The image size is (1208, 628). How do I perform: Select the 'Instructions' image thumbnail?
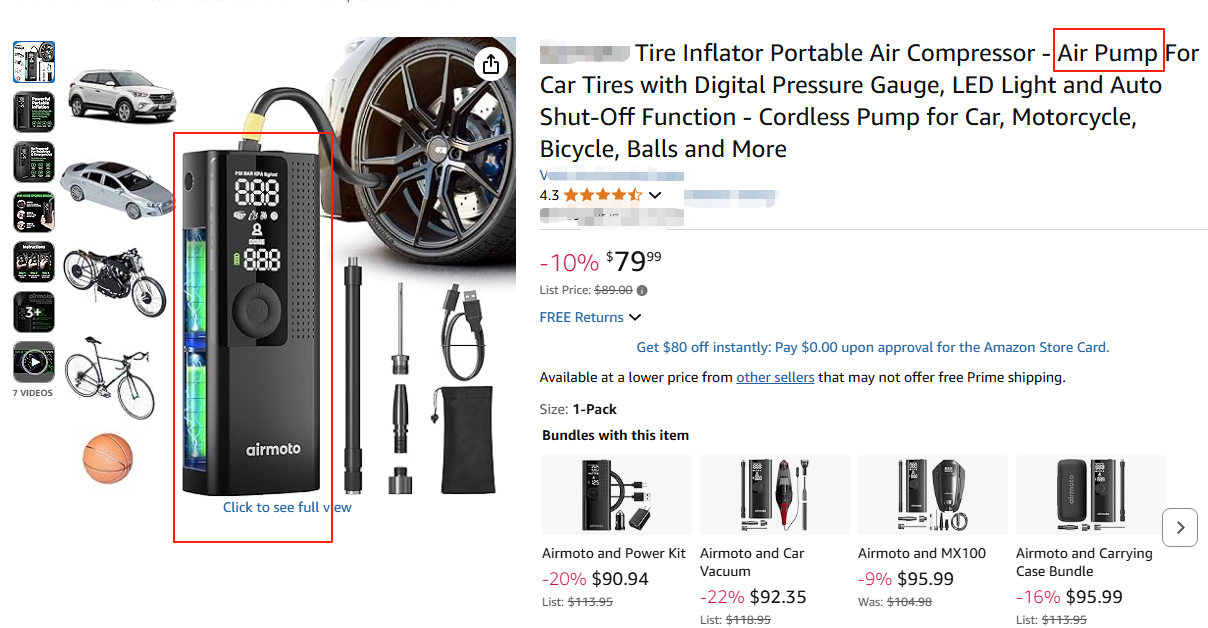(34, 262)
